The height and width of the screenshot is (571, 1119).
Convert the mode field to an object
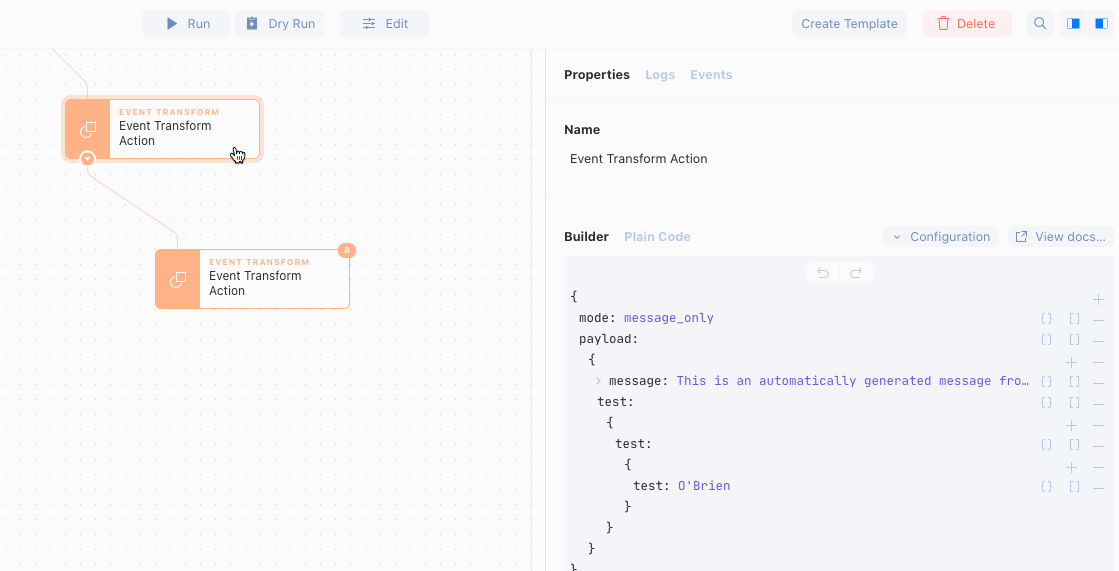pyautogui.click(x=1046, y=319)
